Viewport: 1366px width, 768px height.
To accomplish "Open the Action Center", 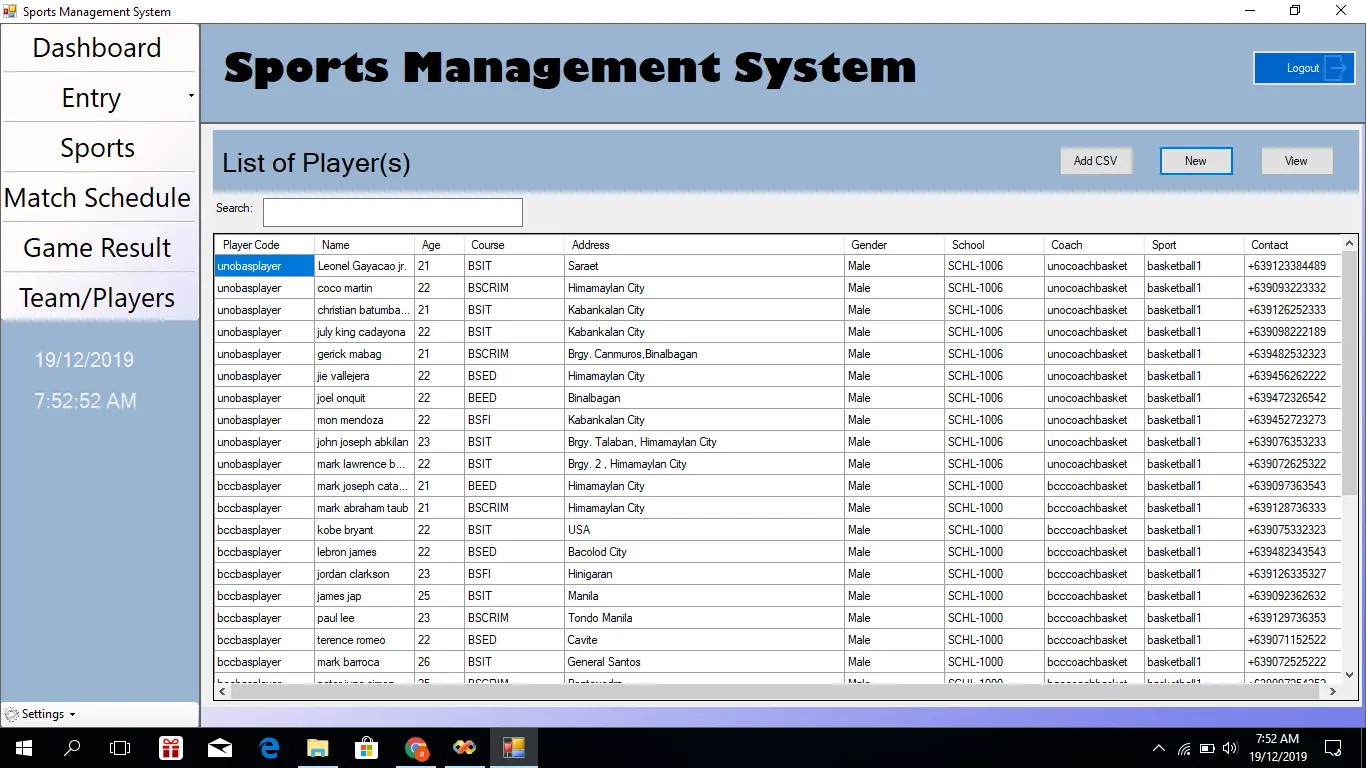I will [x=1333, y=748].
